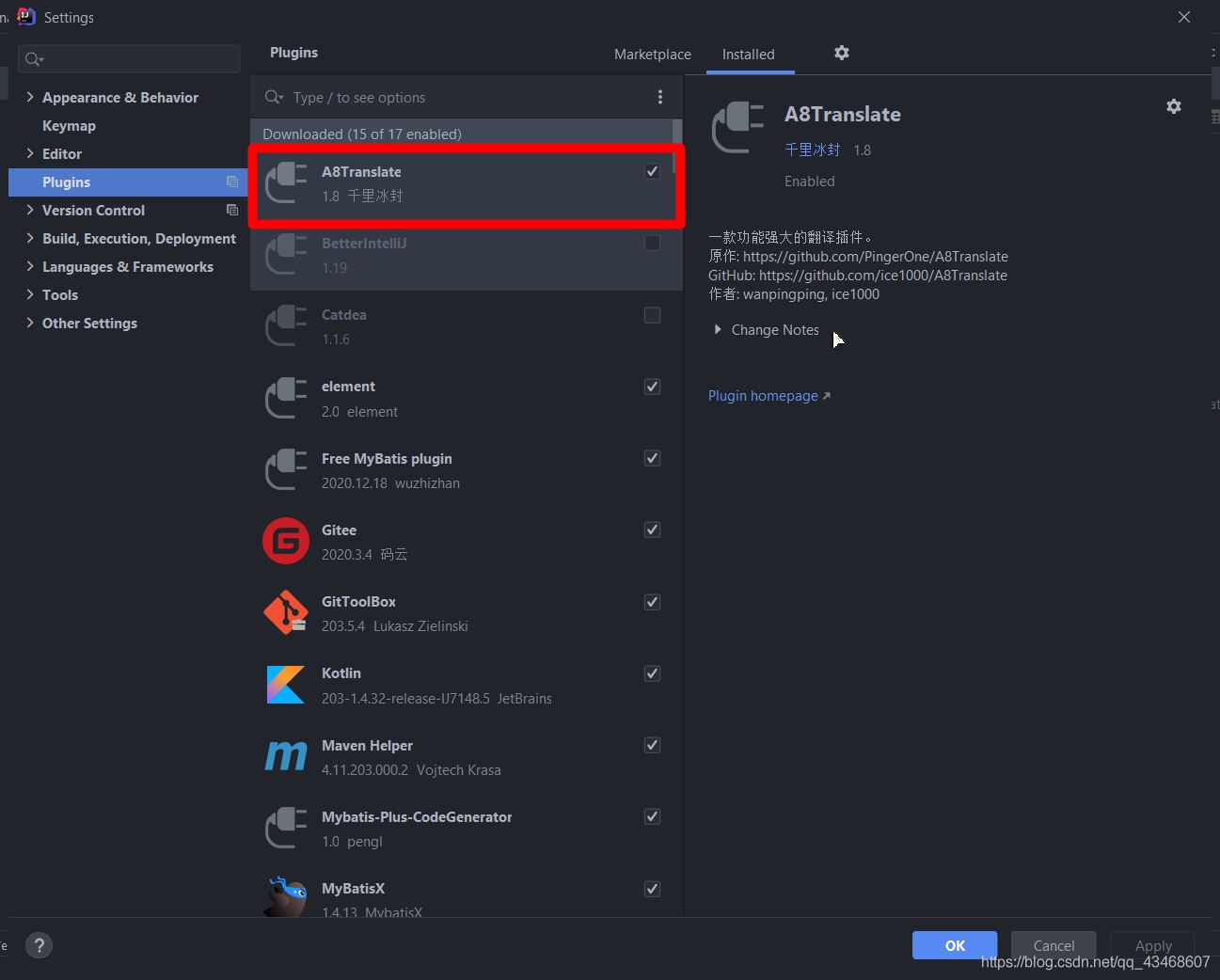Click the help question mark button
The image size is (1220, 980).
pos(39,946)
